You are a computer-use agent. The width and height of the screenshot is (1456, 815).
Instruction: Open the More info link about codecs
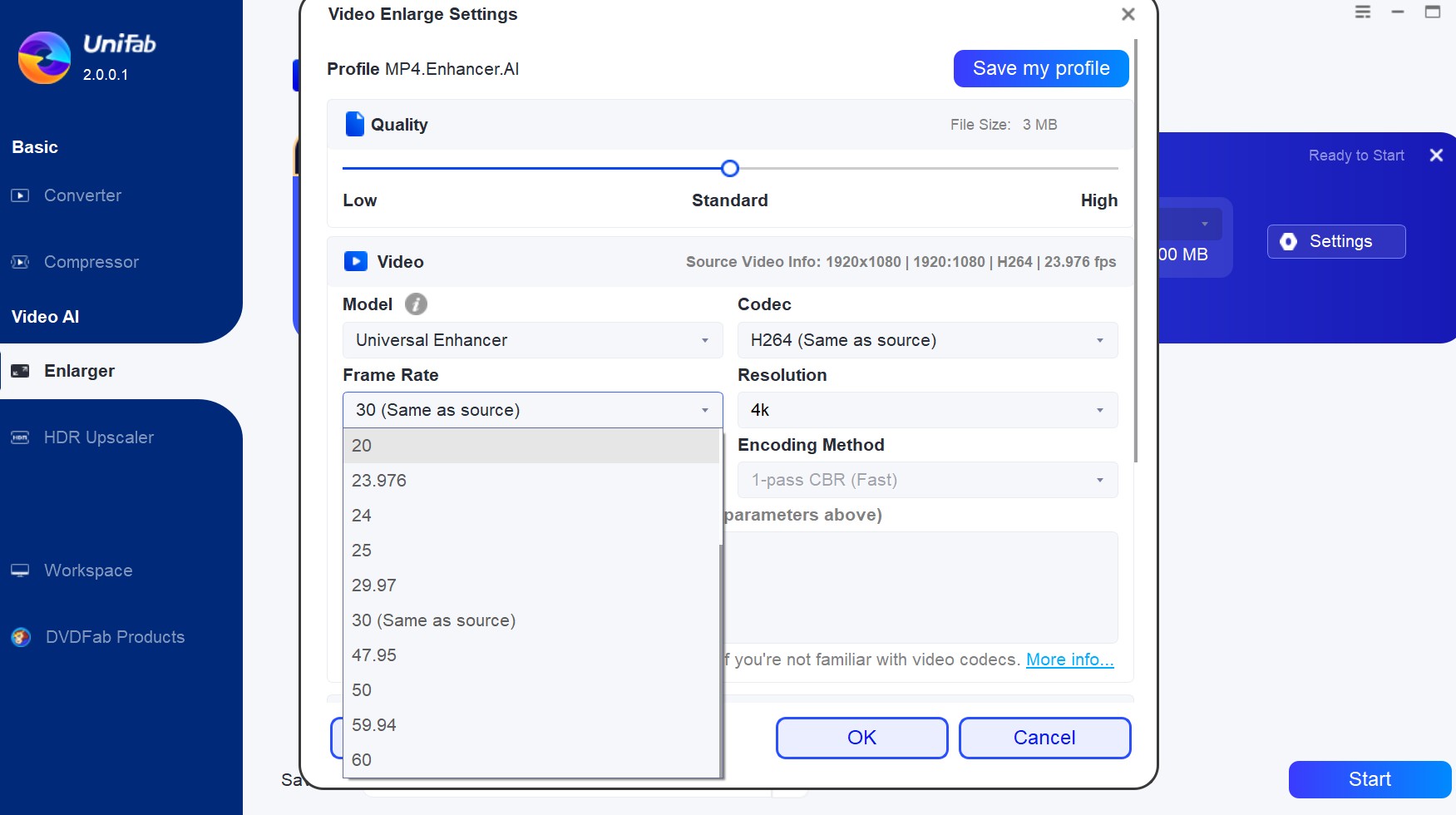click(1069, 659)
